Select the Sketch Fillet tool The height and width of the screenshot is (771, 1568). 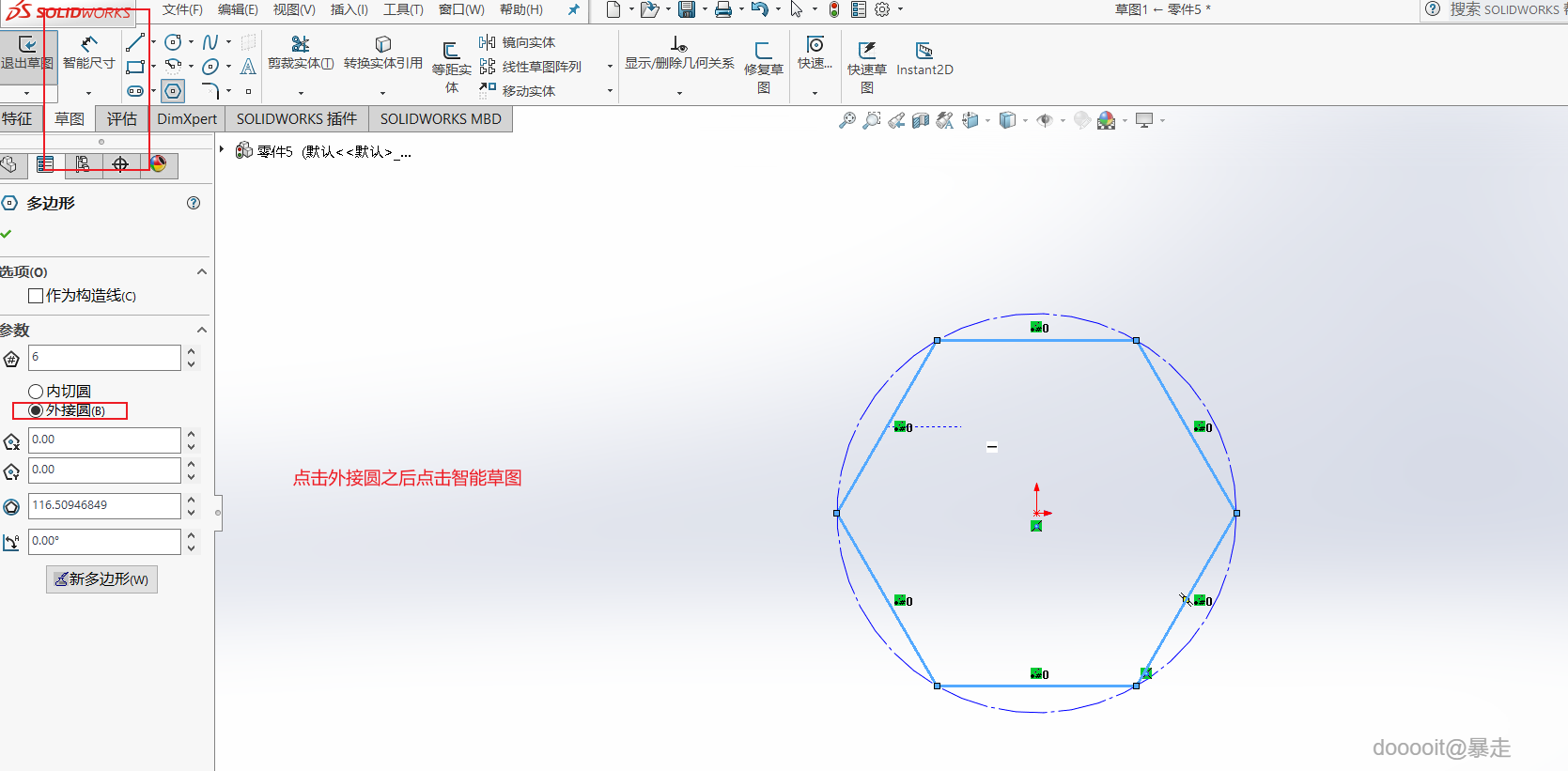pos(210,91)
